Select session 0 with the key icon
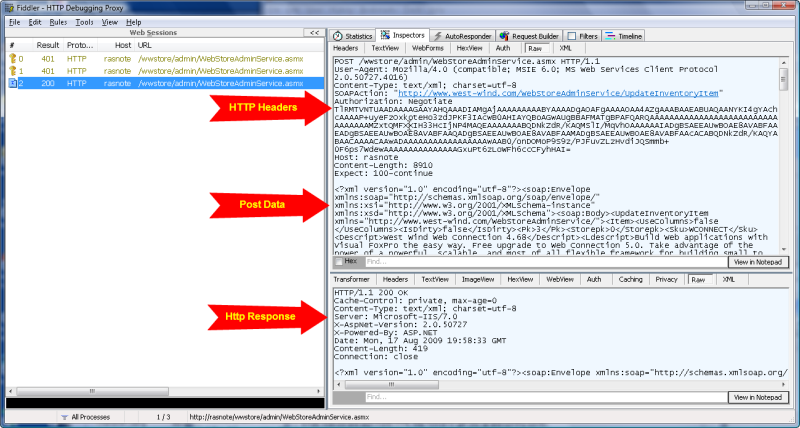Image resolution: width=800 pixels, height=428 pixels. [11, 59]
